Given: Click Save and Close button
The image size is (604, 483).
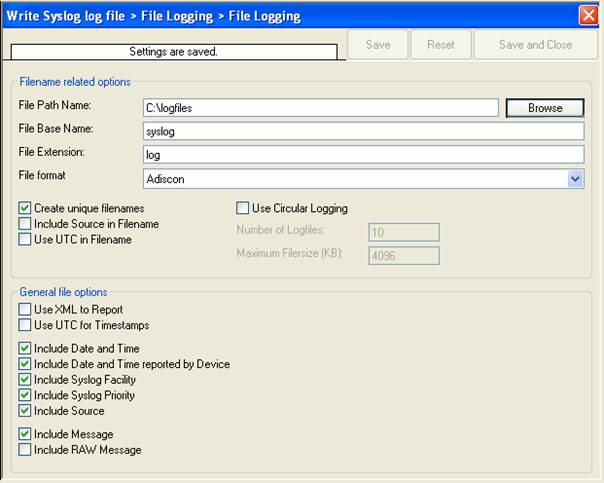Looking at the screenshot, I should (x=535, y=45).
